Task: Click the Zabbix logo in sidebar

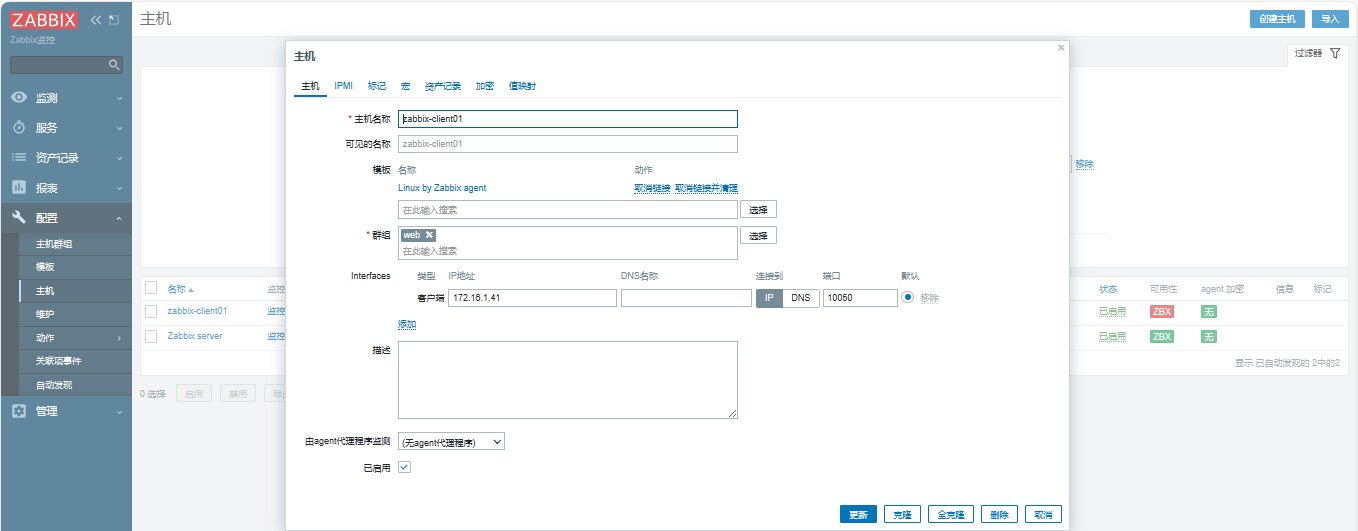Action: (44, 20)
